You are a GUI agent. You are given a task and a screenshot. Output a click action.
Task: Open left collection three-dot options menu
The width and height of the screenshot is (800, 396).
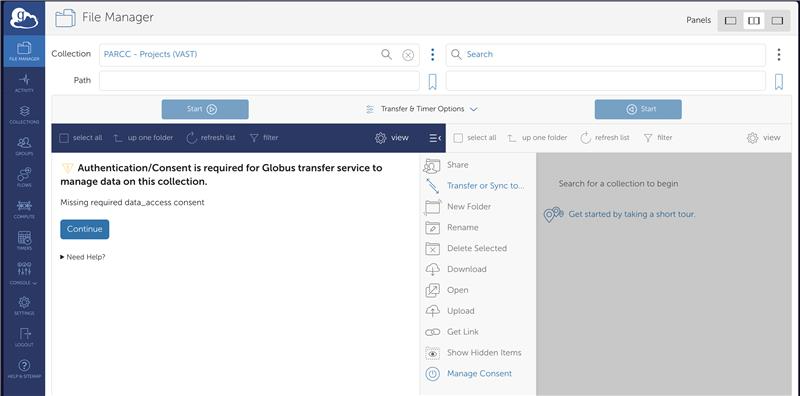(x=432, y=55)
